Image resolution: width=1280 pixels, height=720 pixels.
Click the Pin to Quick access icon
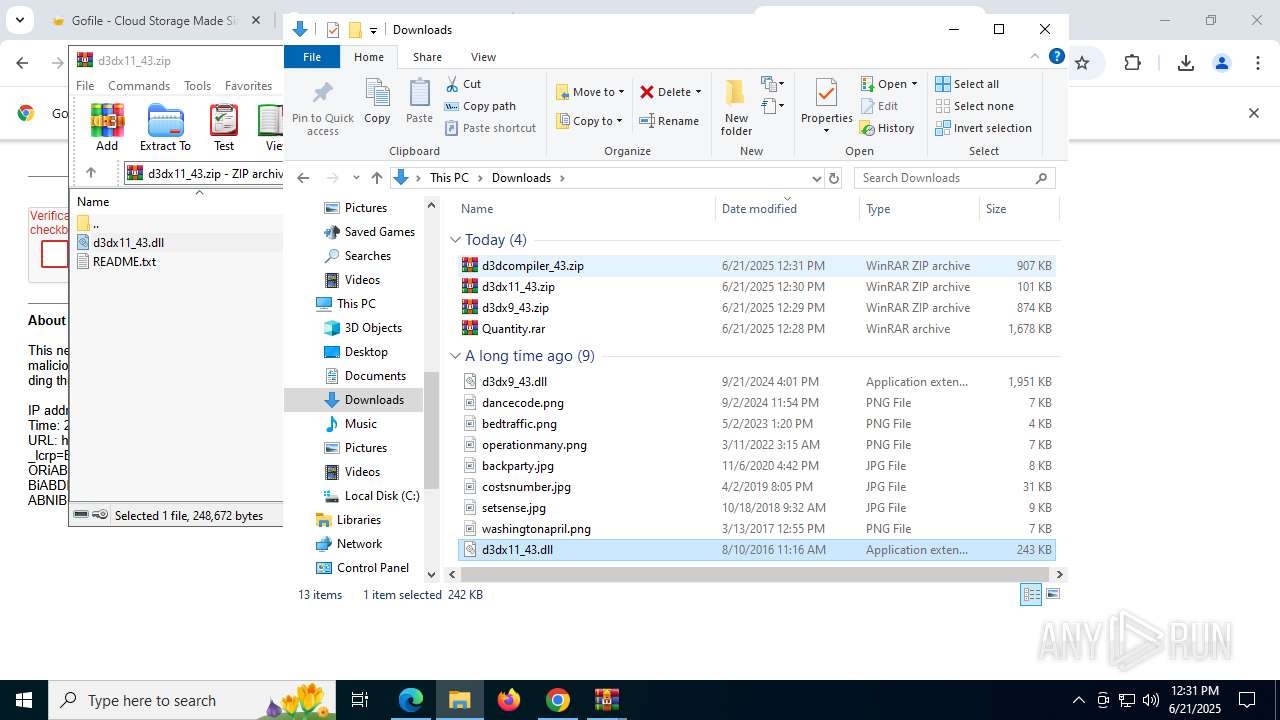[x=322, y=95]
